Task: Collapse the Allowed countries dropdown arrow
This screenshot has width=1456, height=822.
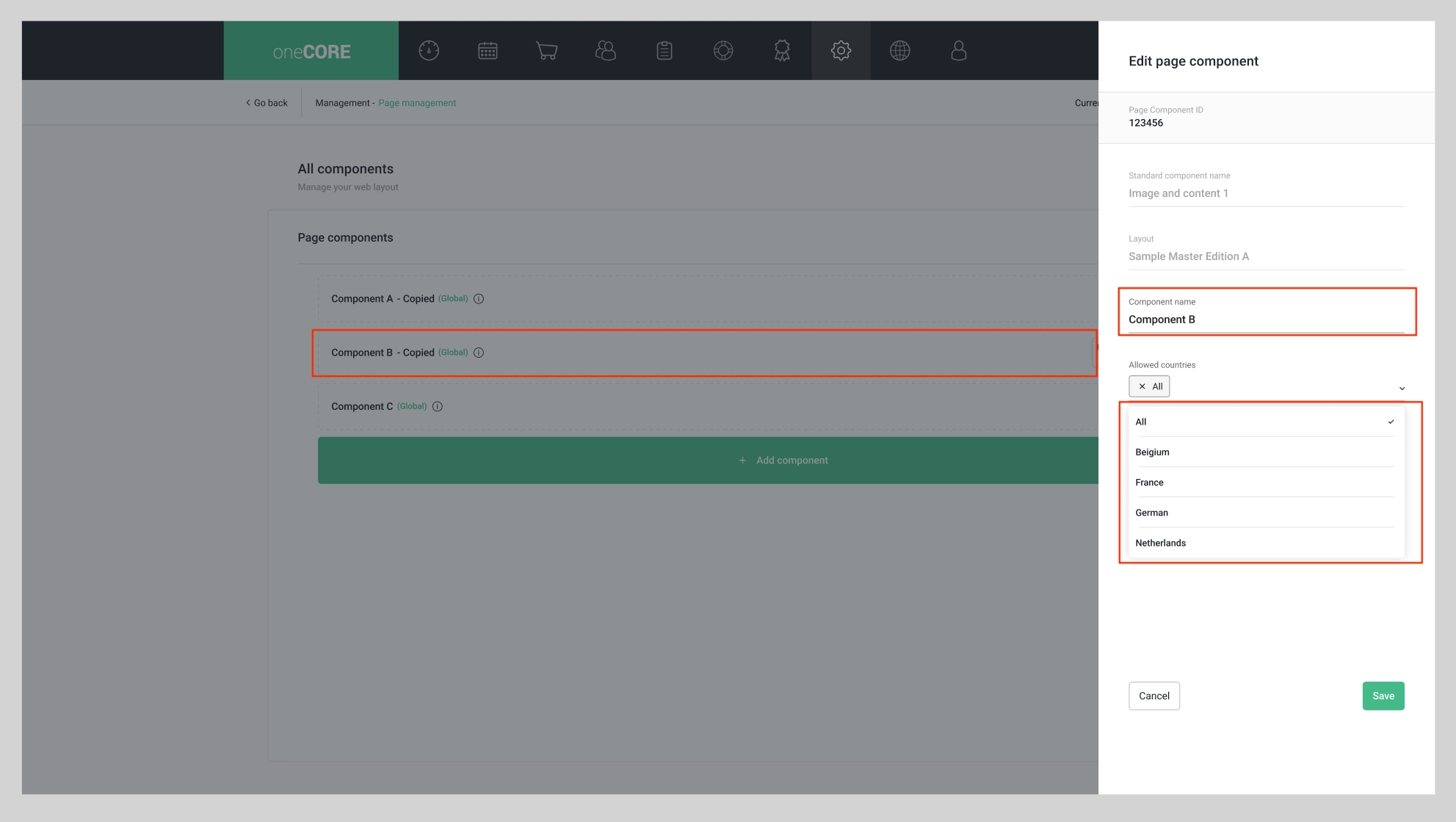Action: [1402, 388]
